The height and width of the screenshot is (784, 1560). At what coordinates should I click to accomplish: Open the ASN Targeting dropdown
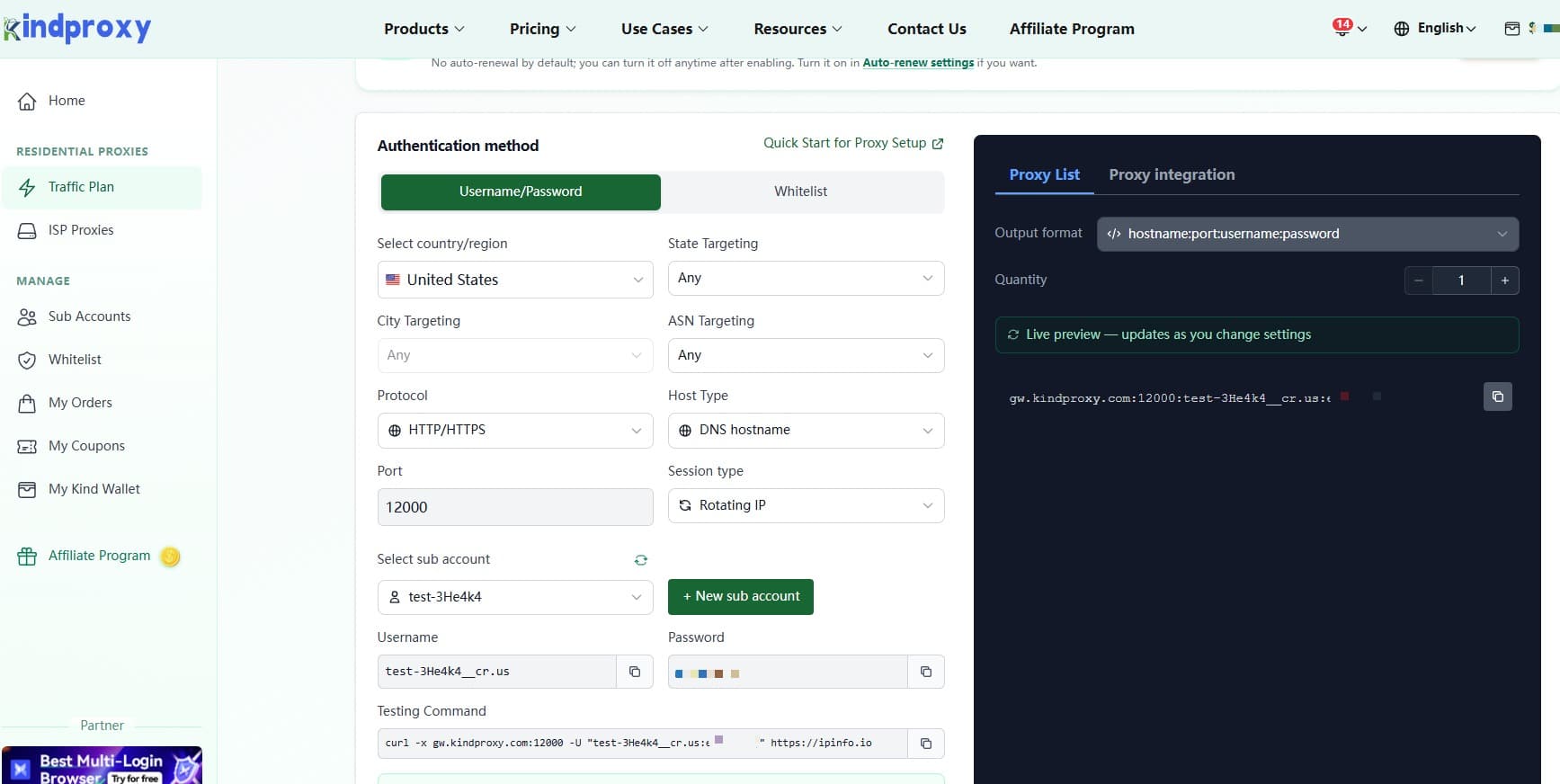tap(806, 355)
